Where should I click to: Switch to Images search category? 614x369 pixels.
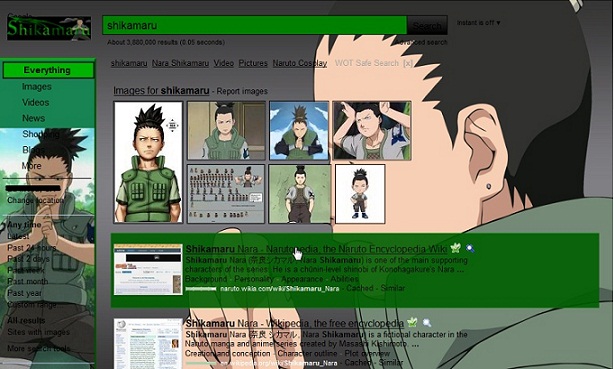tap(36, 87)
